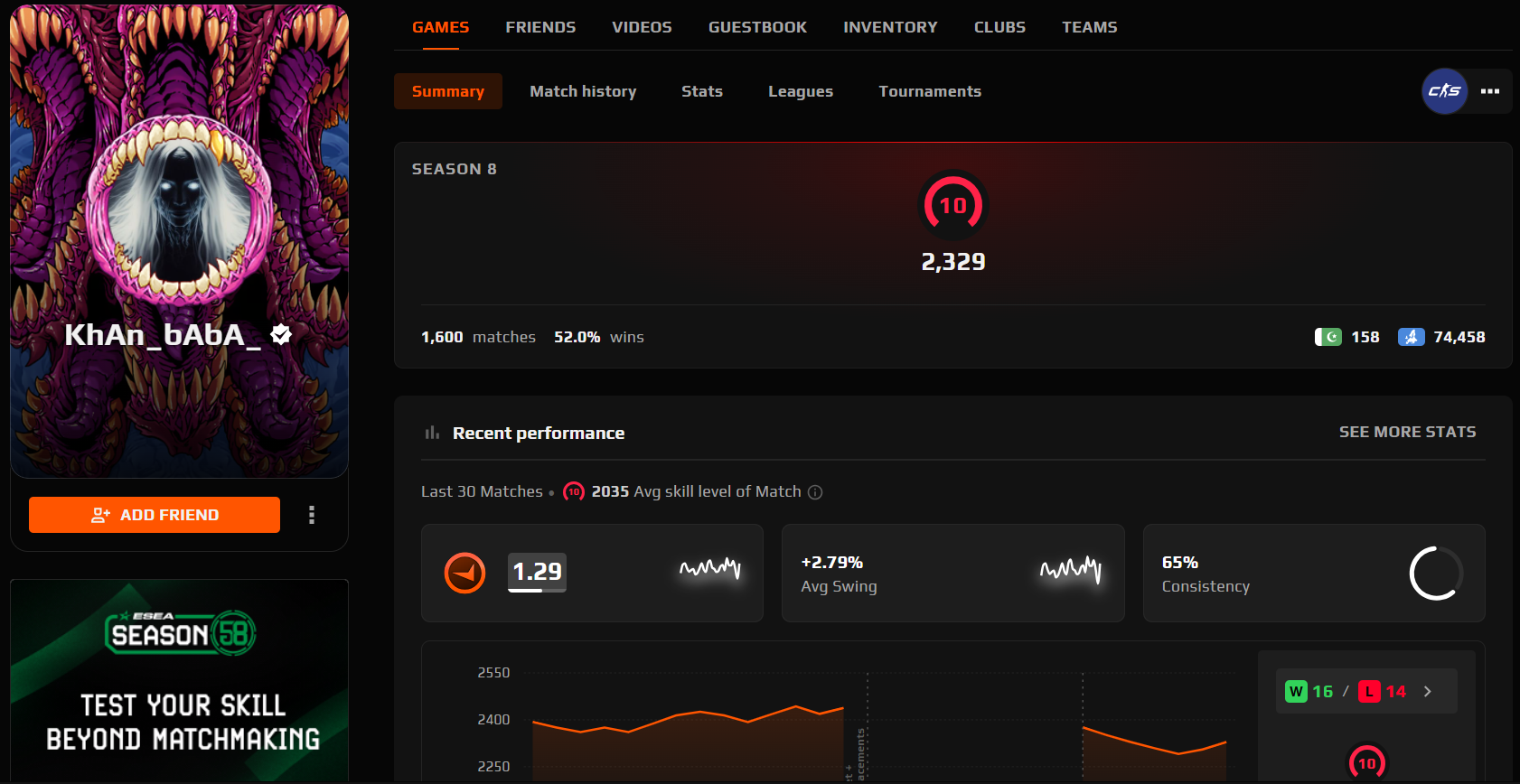Click the Last 30 Matches label
The image size is (1520, 784).
(x=482, y=491)
